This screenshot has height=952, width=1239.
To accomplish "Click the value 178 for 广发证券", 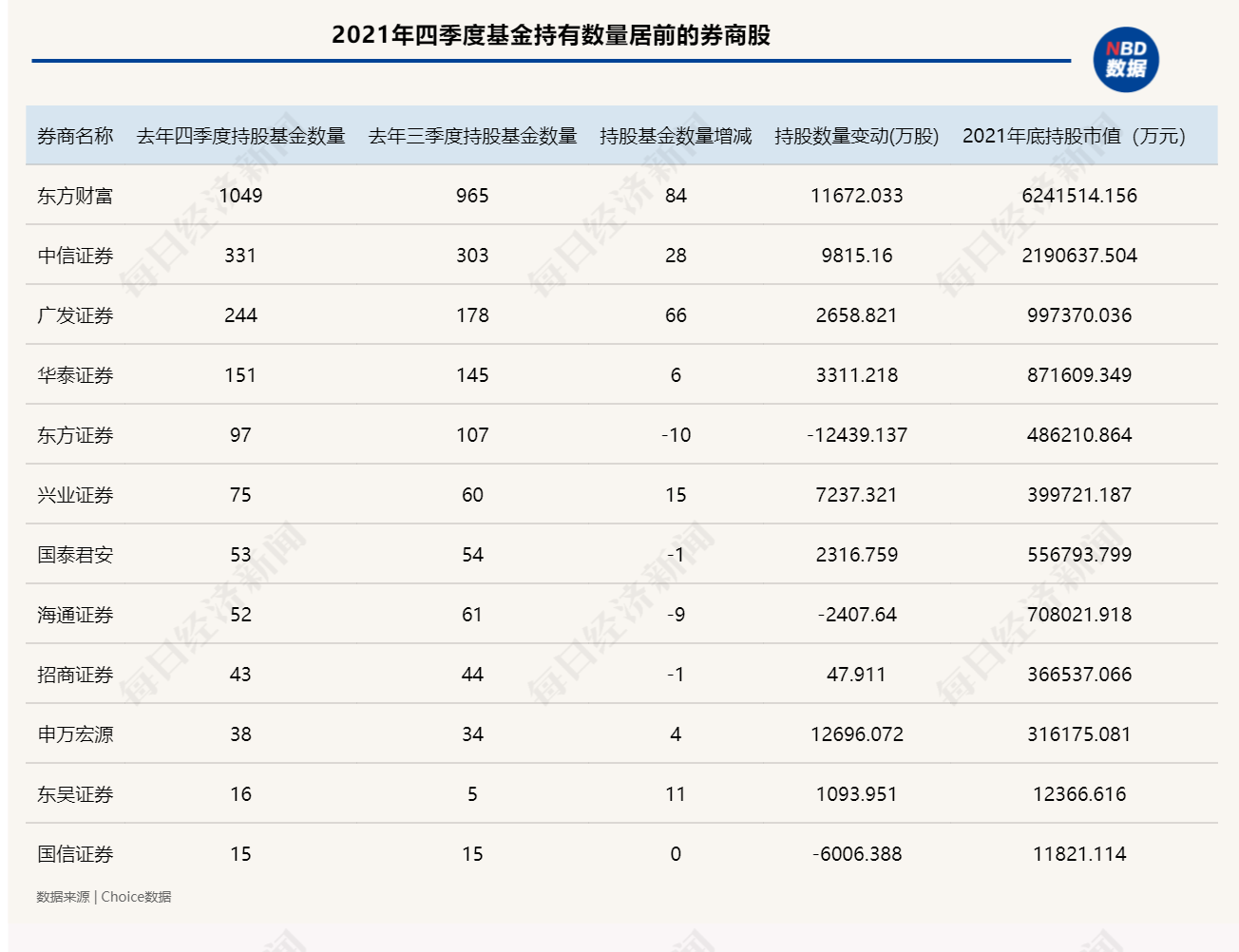I will pyautogui.click(x=472, y=315).
